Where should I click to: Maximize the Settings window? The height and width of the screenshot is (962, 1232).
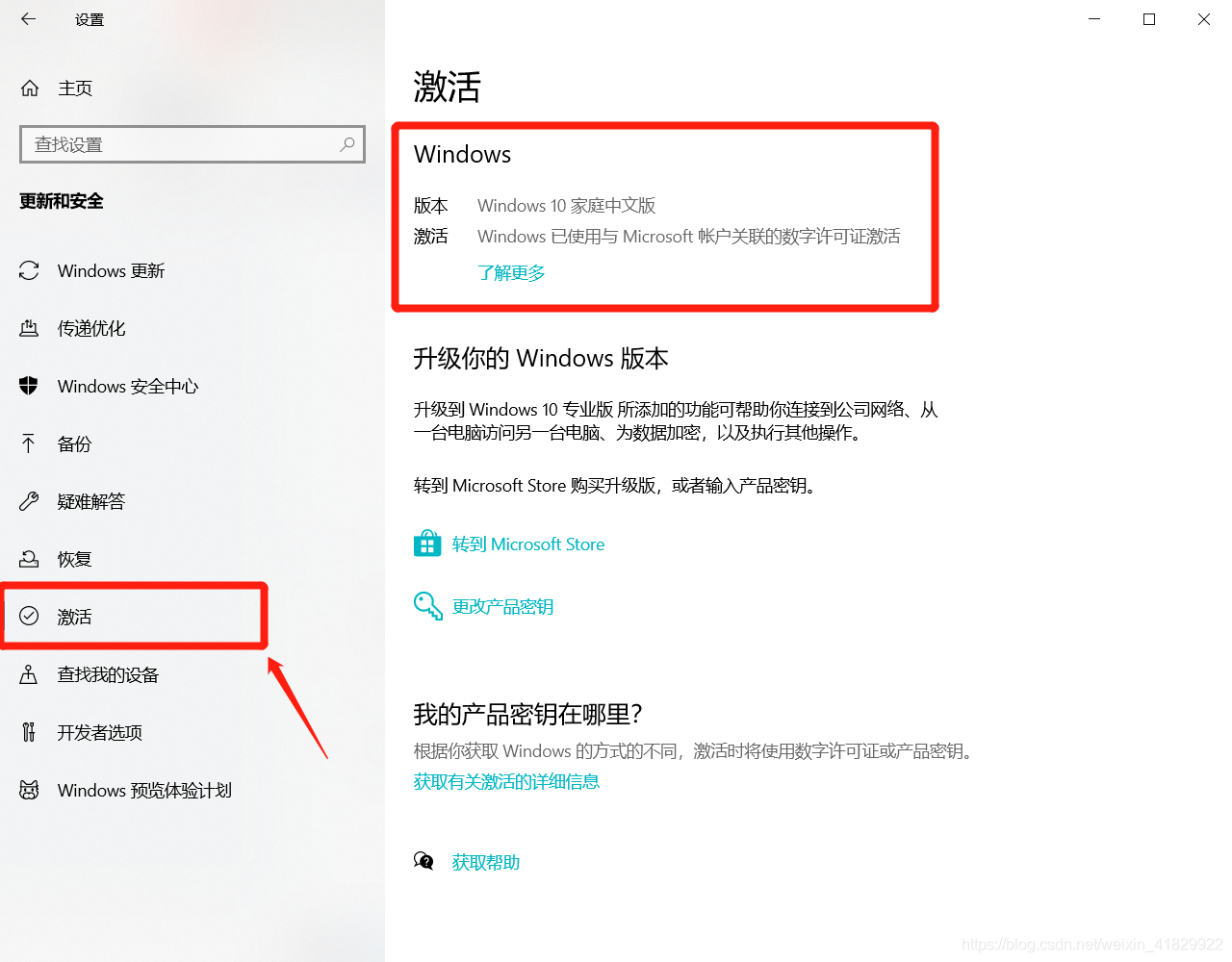1149,19
